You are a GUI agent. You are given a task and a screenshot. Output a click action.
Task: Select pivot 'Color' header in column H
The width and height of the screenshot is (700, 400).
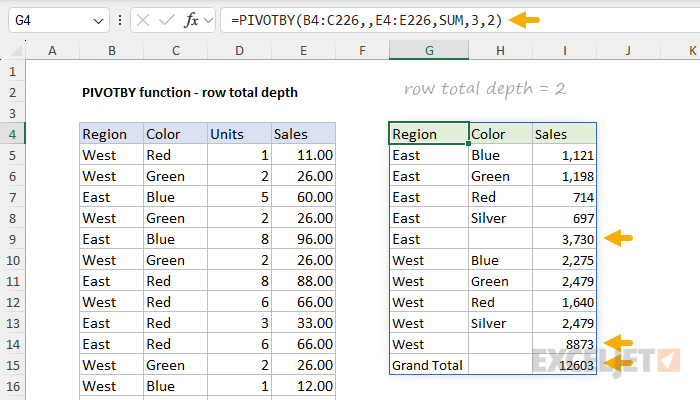tap(500, 134)
